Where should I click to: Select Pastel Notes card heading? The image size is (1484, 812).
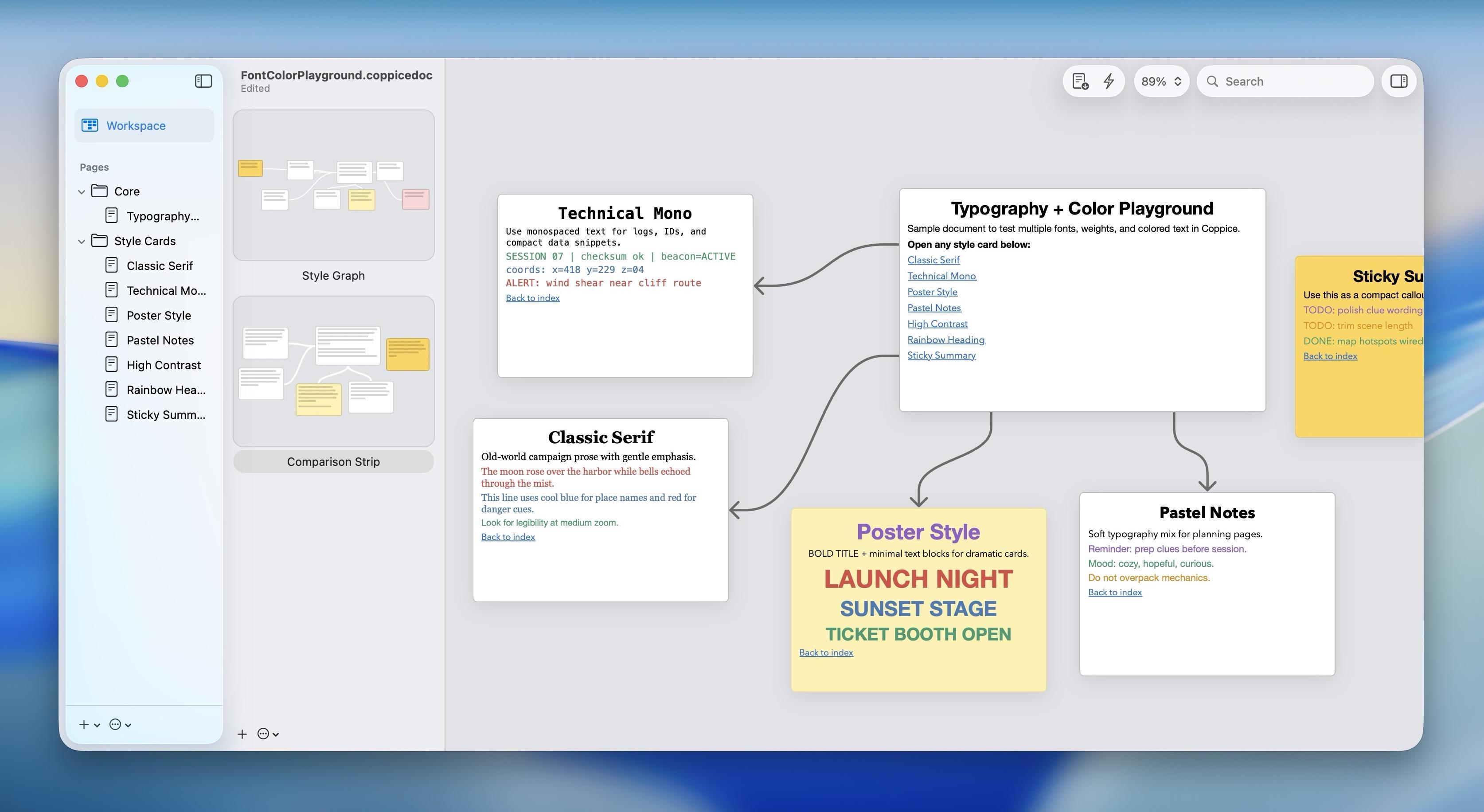(1207, 512)
